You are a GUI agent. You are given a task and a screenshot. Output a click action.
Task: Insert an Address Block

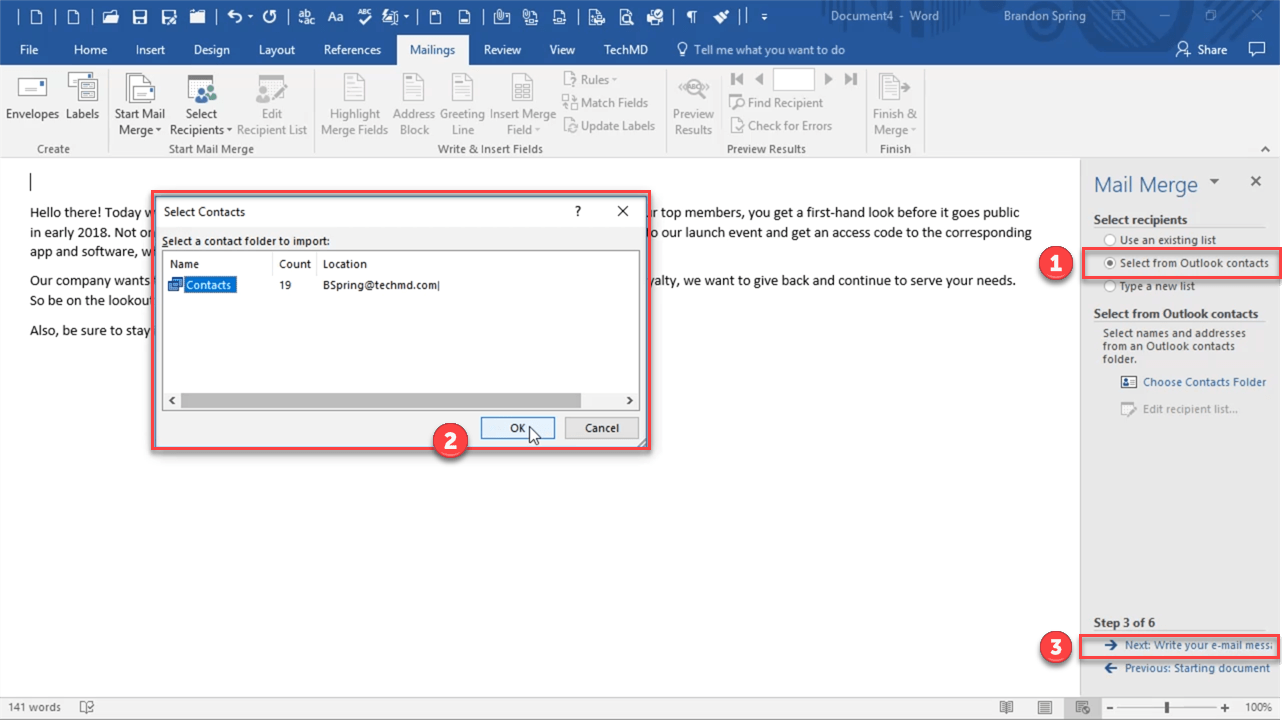(414, 105)
